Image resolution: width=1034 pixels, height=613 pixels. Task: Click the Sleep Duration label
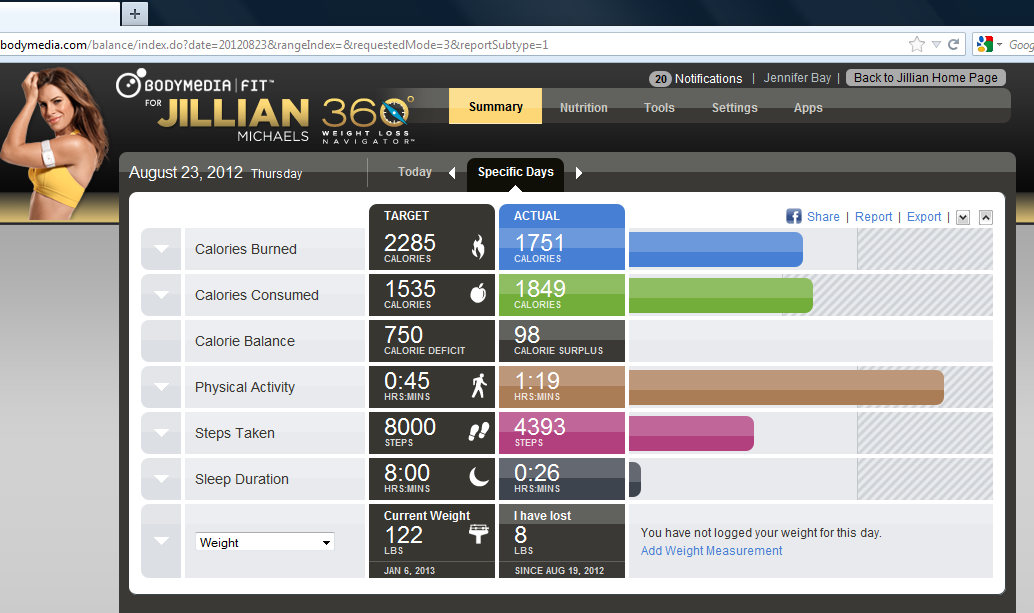(x=242, y=479)
